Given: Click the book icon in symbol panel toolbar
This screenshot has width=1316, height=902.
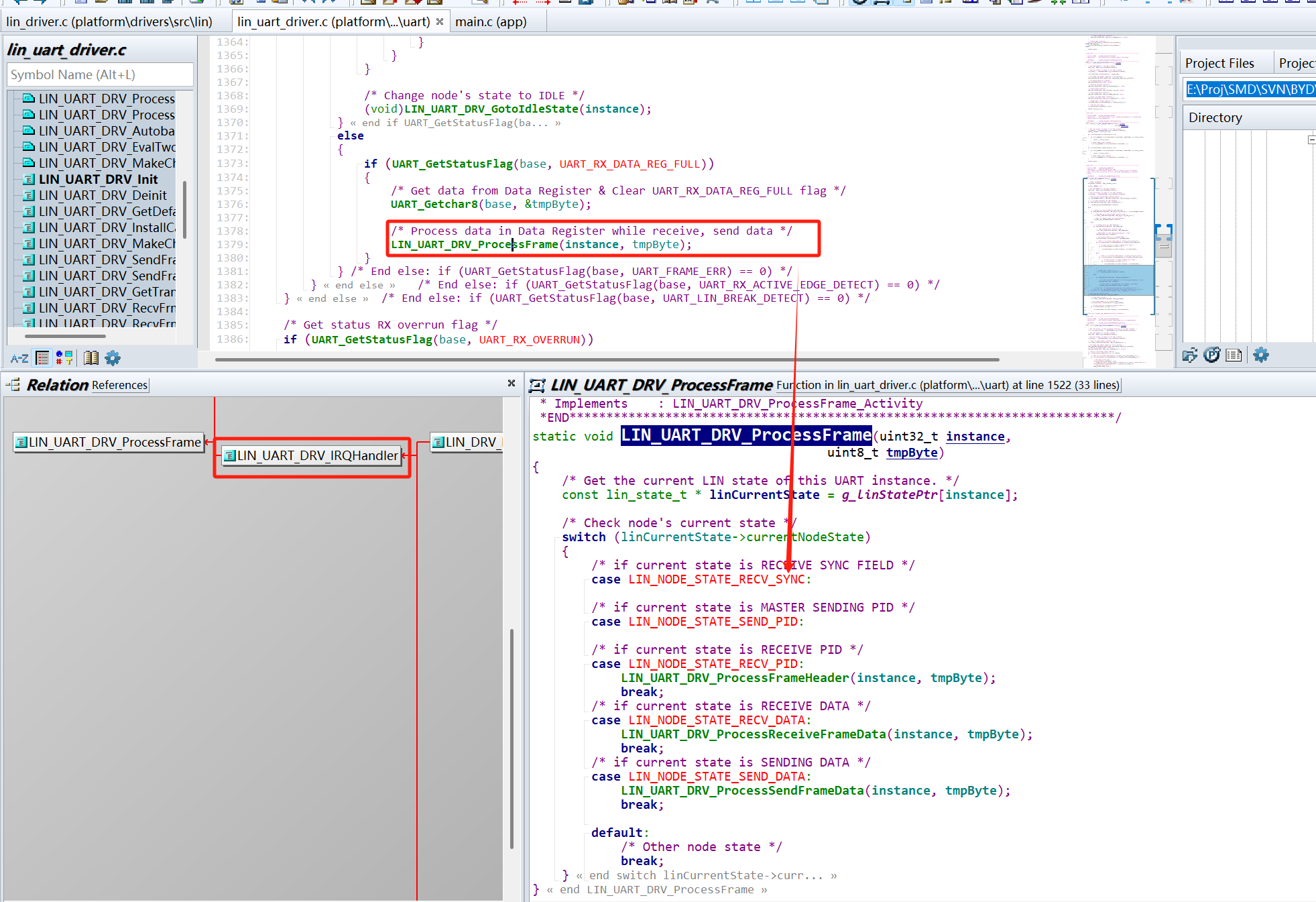Looking at the screenshot, I should coord(91,358).
